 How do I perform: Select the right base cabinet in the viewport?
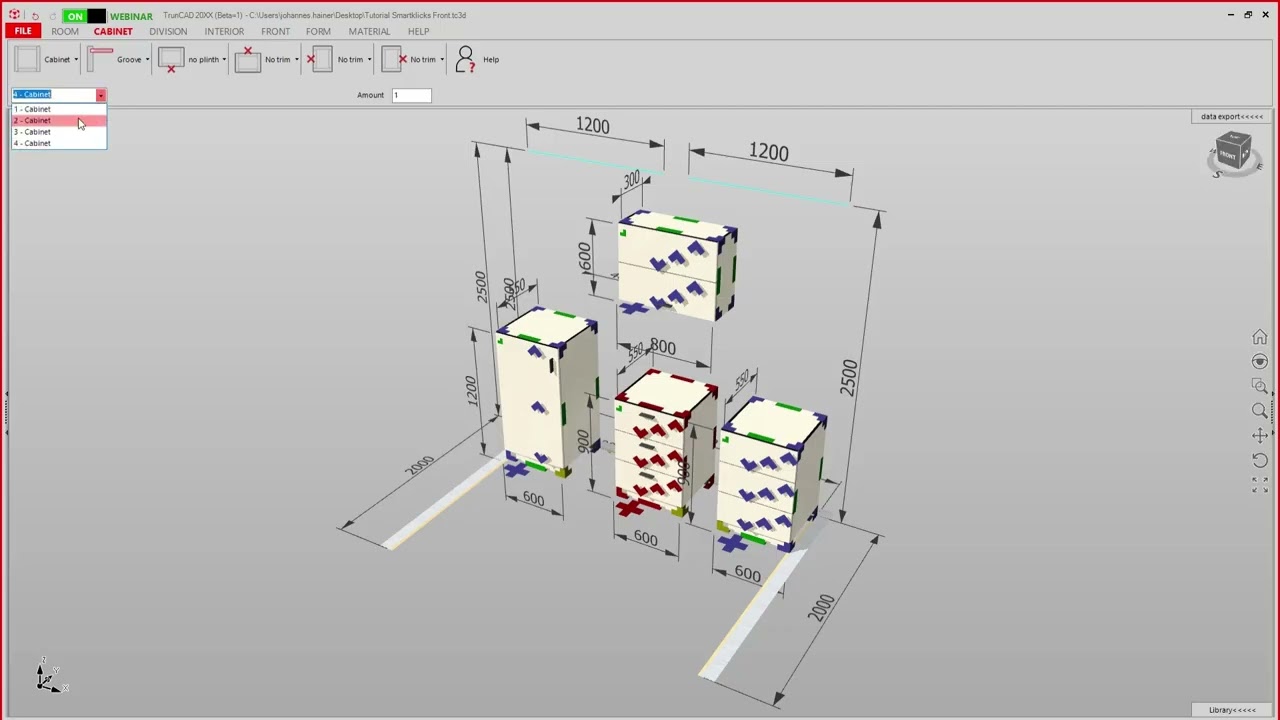(x=772, y=474)
